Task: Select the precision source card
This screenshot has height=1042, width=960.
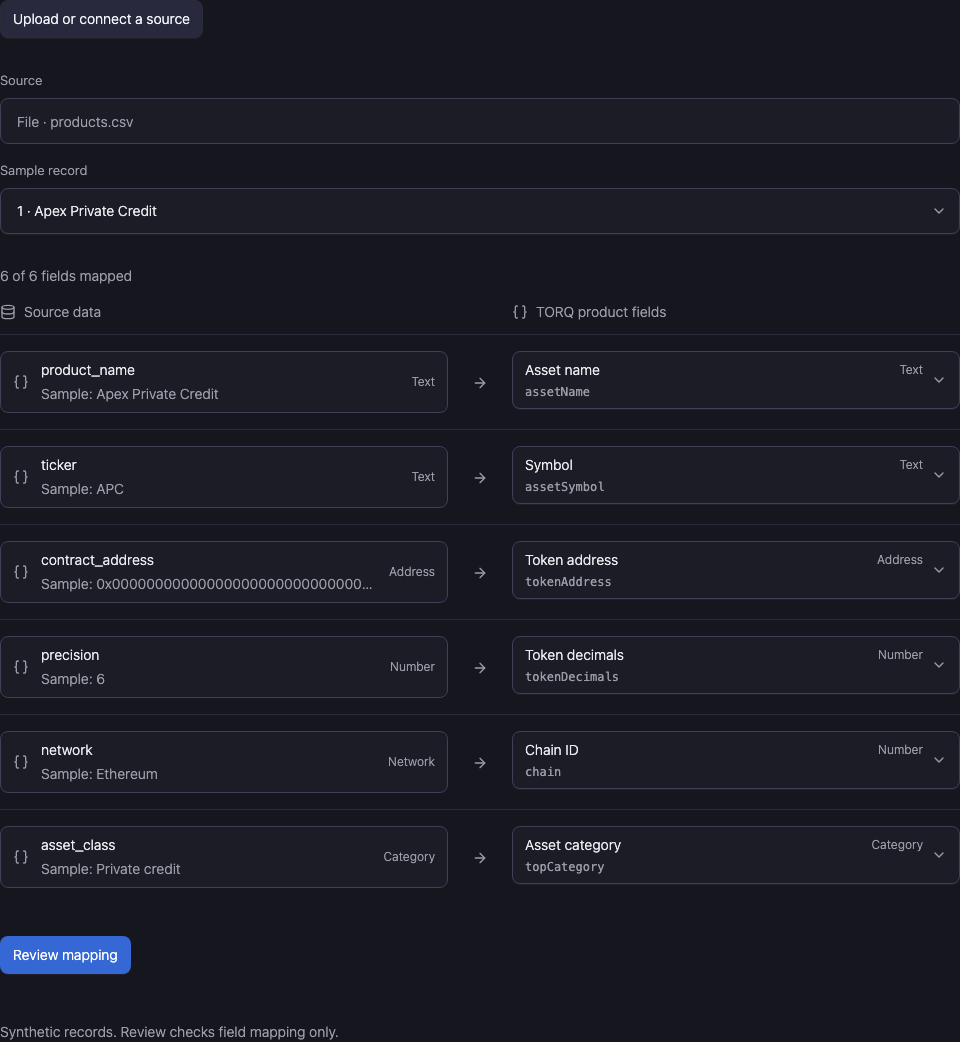Action: click(224, 667)
